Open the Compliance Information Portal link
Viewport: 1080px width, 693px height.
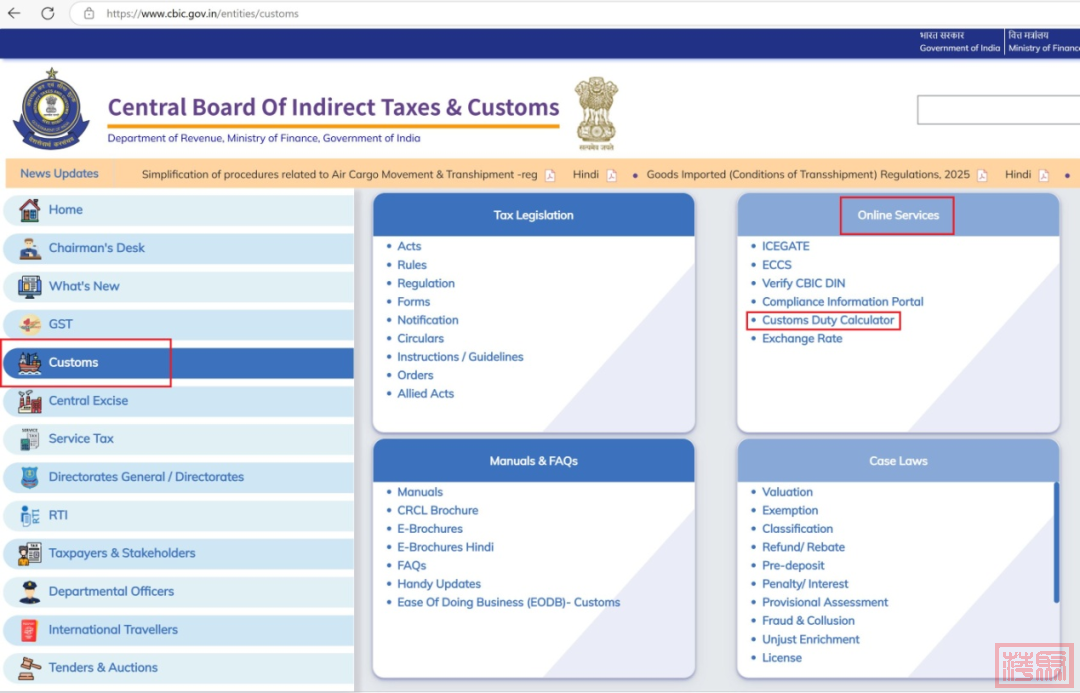point(842,302)
